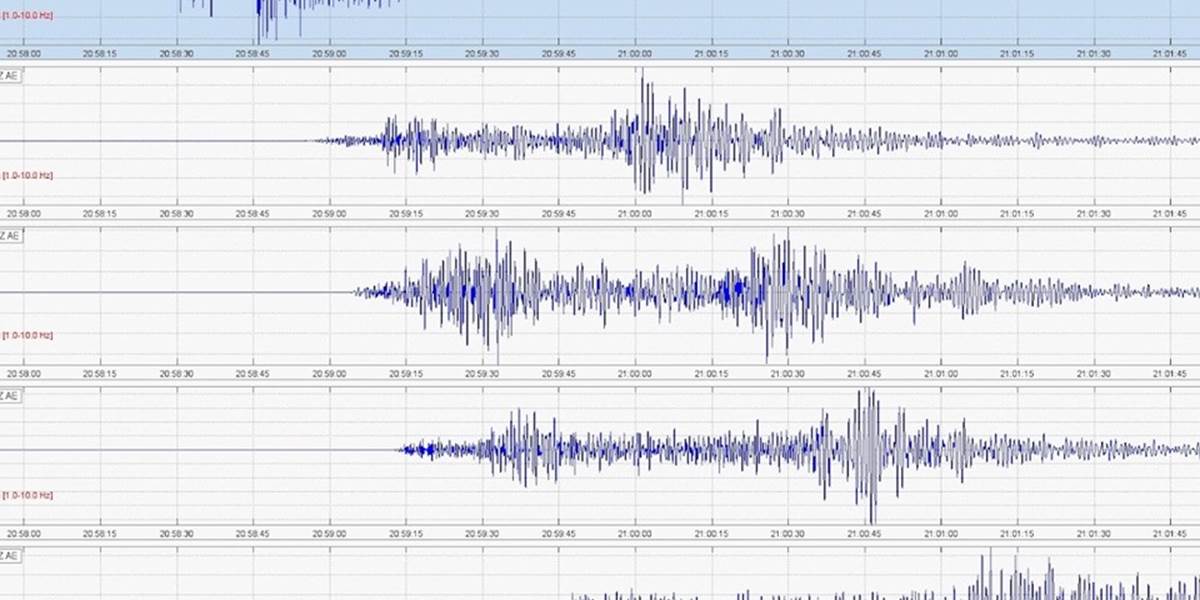1200x600 pixels.
Task: Pick 20:58:45 on the top panel's time axis
Action: pos(253,54)
